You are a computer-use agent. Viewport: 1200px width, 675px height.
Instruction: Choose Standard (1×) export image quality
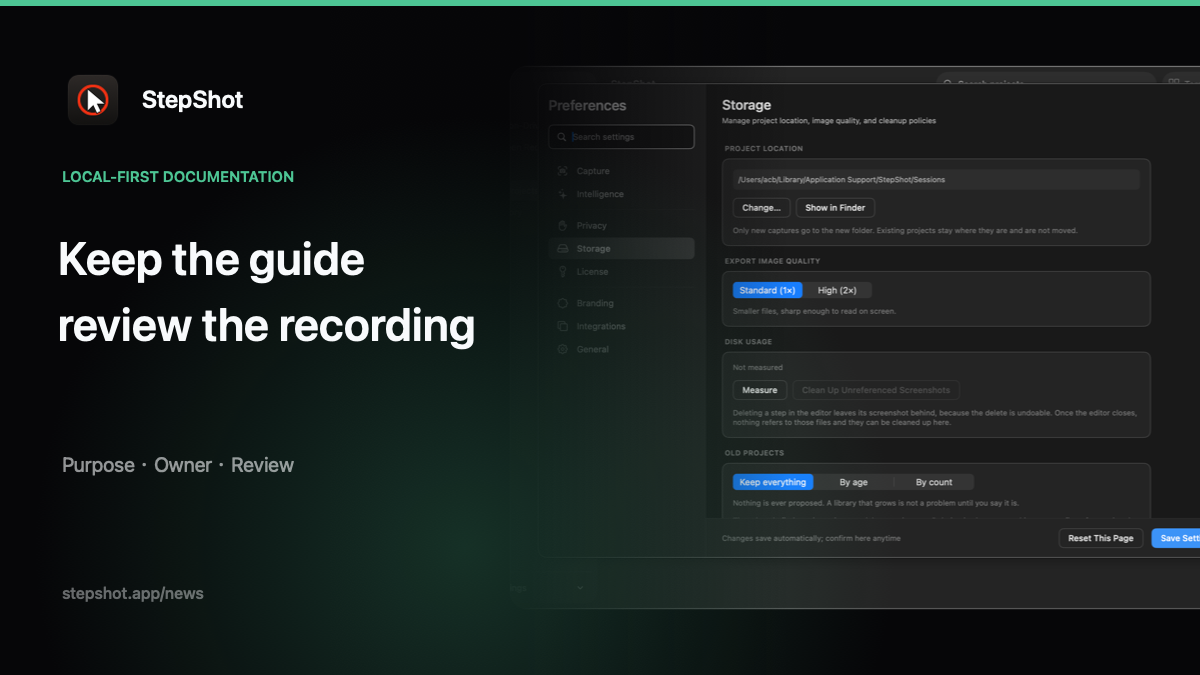[x=768, y=291]
